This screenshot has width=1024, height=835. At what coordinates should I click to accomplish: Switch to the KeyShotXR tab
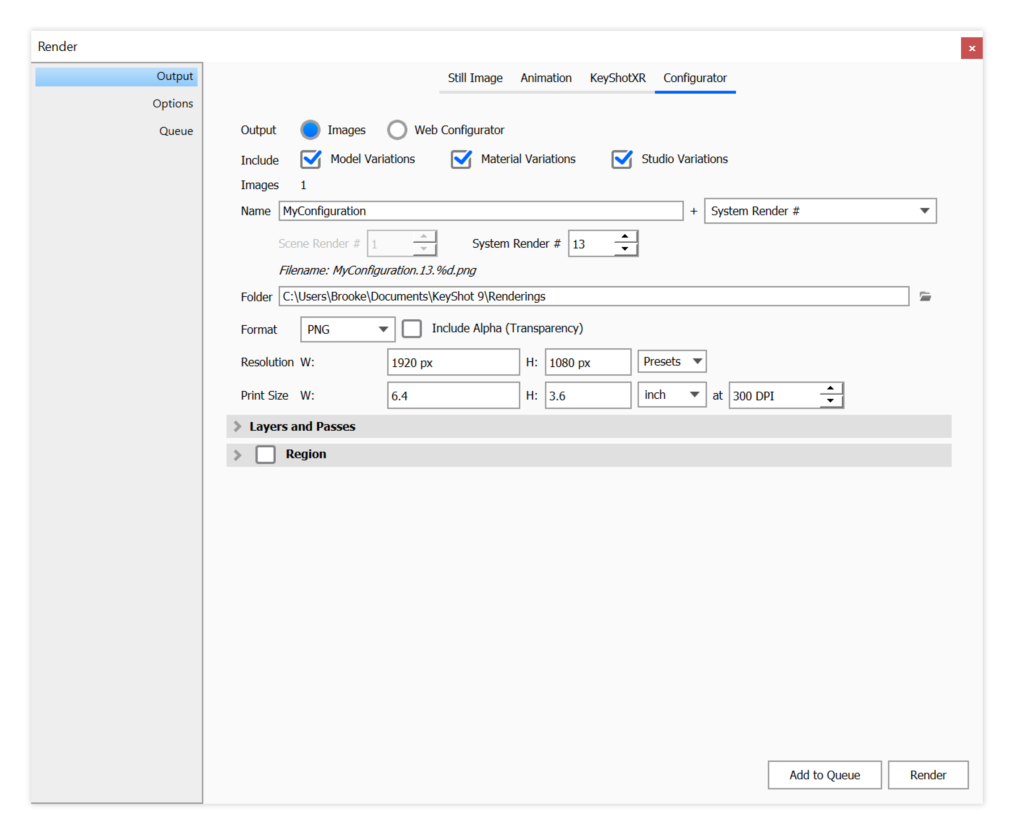click(617, 78)
